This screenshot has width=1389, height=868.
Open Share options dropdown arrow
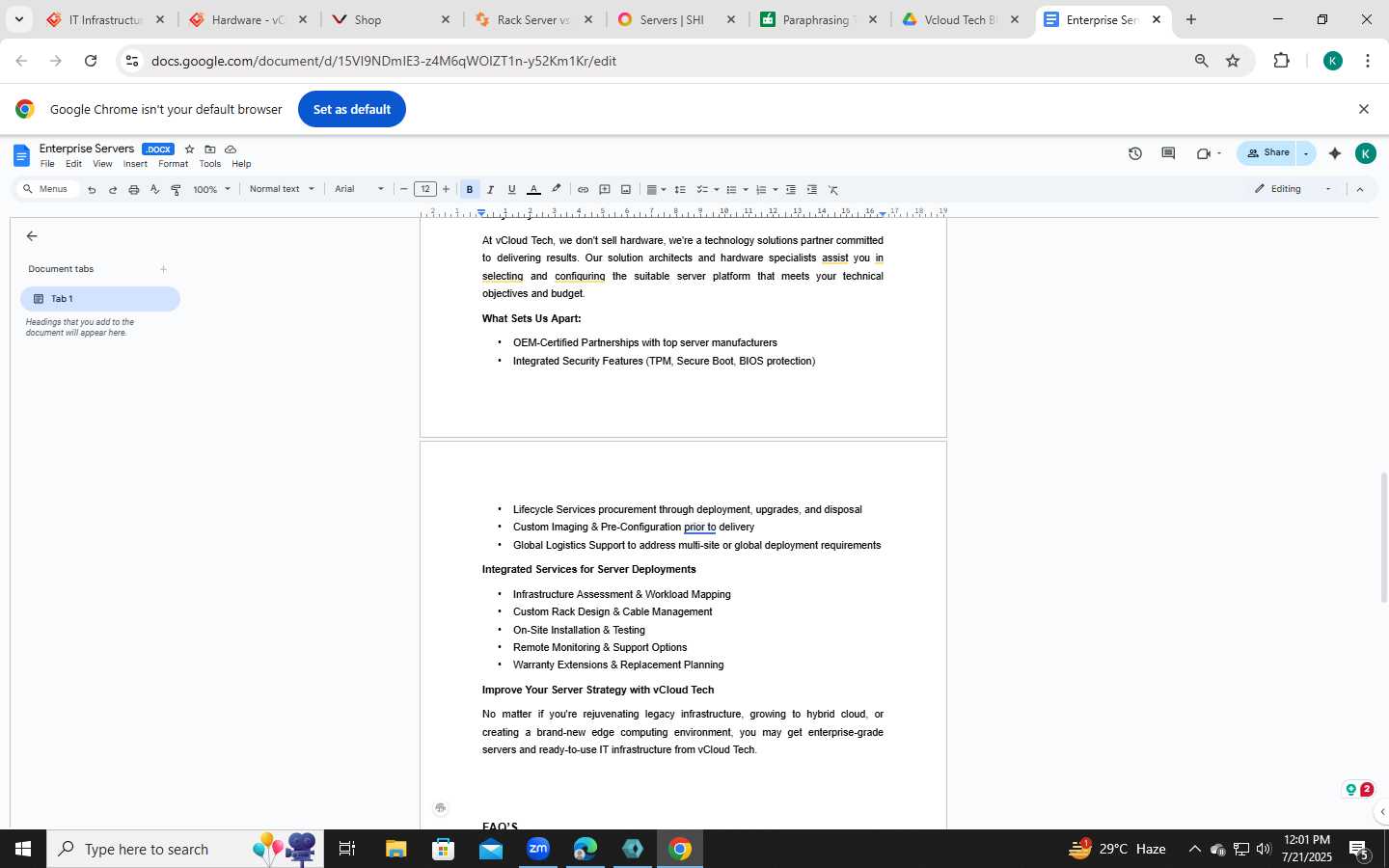1306,153
